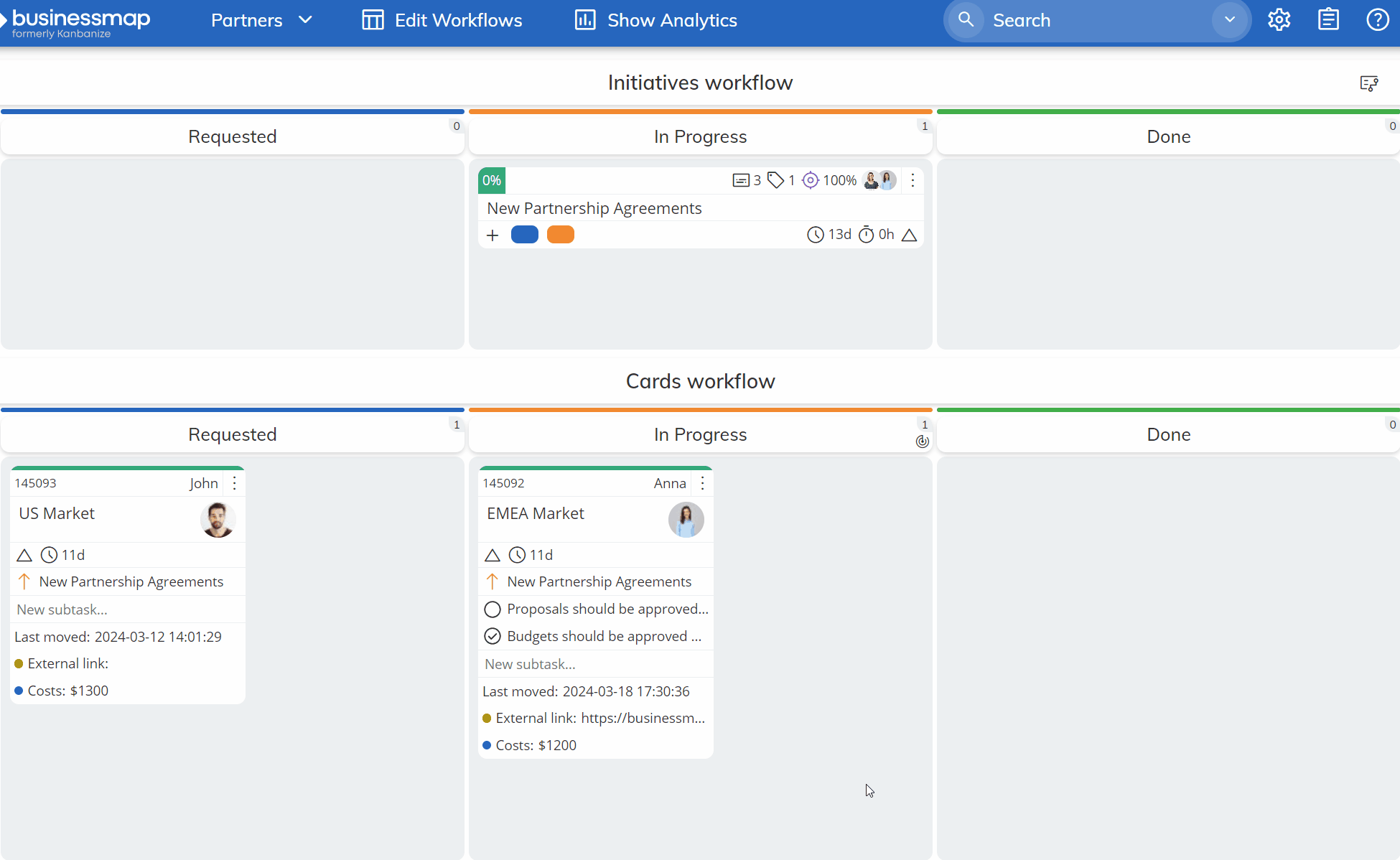This screenshot has height=860, width=1400.
Task: Collapse the sidebar arrow near businessmap logo
Action: 4,20
